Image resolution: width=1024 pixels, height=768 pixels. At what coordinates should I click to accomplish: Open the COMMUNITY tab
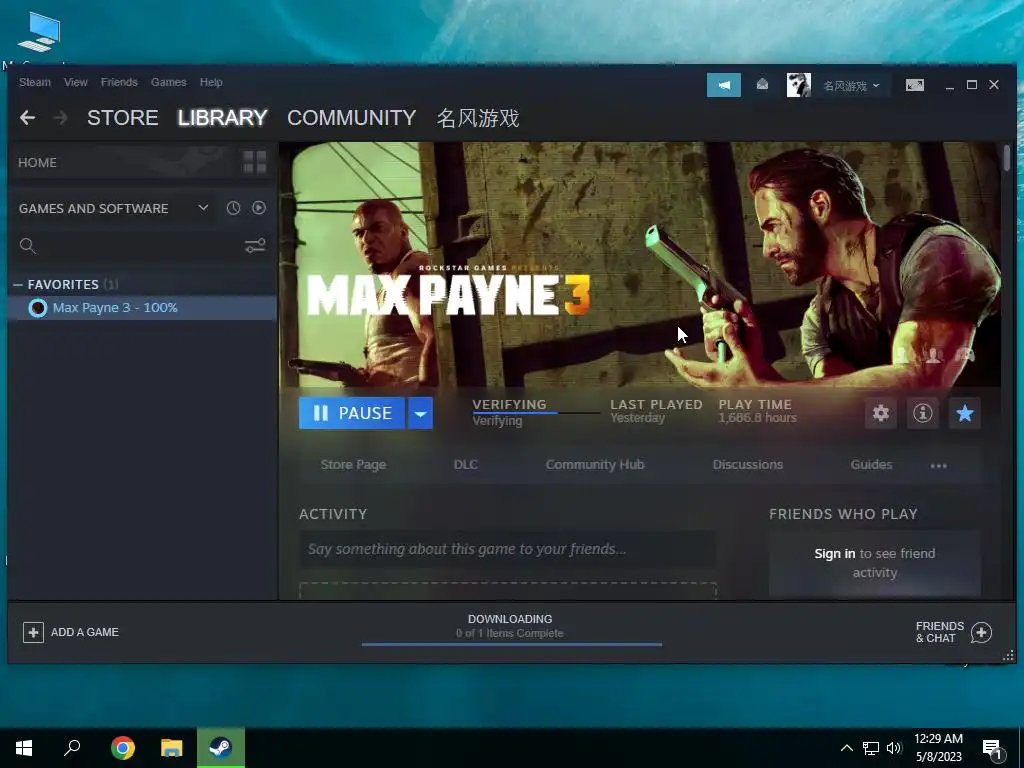tap(351, 118)
